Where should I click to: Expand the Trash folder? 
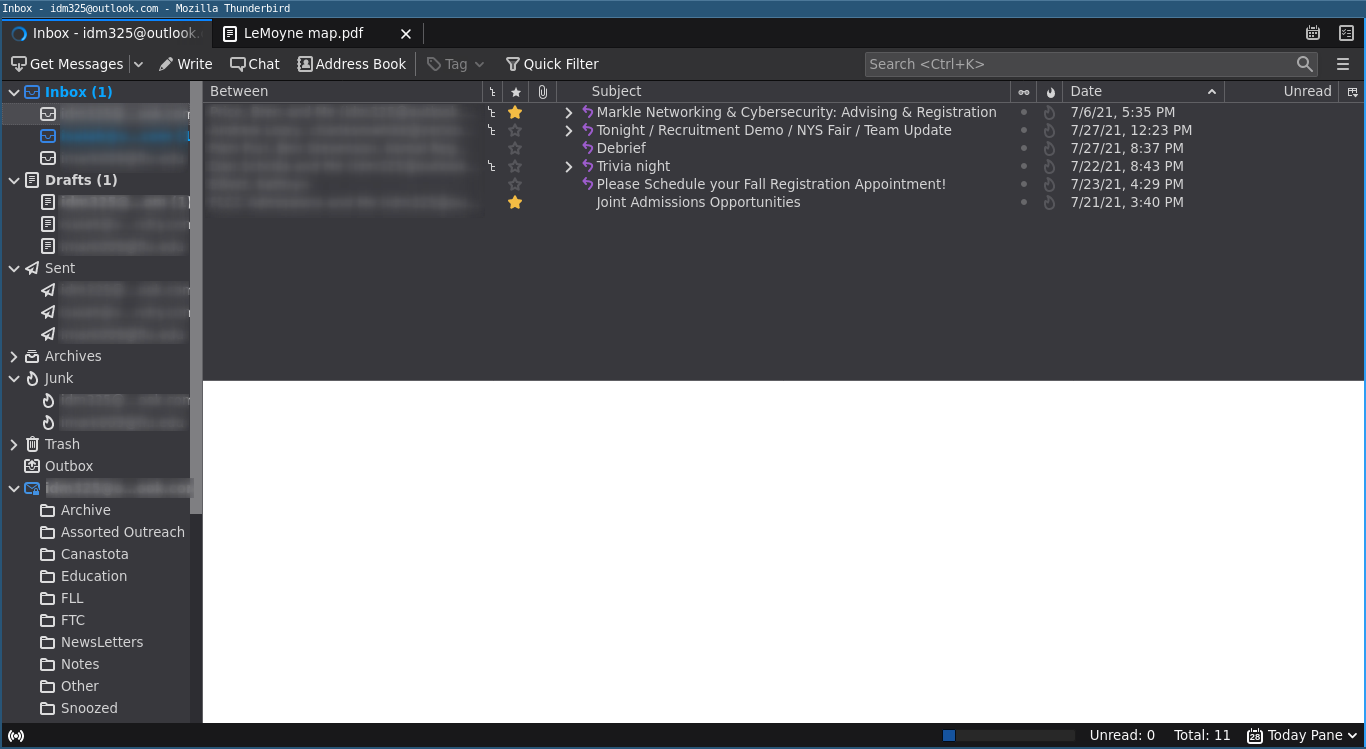coord(14,444)
